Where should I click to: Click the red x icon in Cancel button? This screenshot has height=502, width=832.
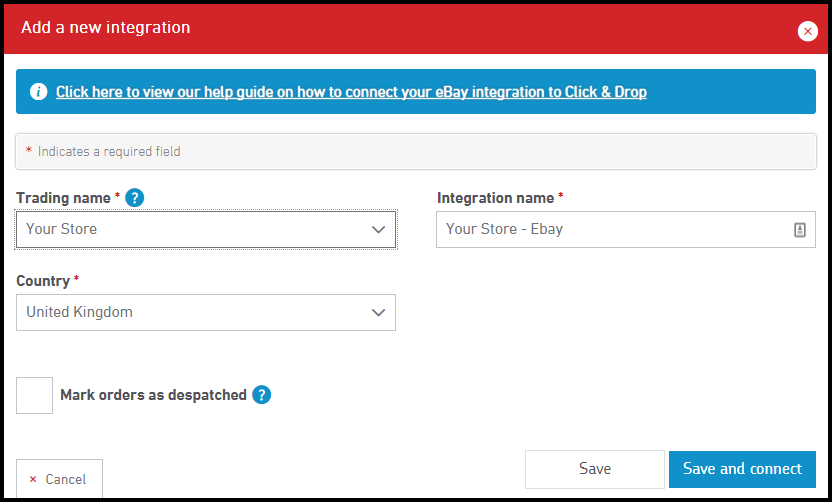(33, 480)
